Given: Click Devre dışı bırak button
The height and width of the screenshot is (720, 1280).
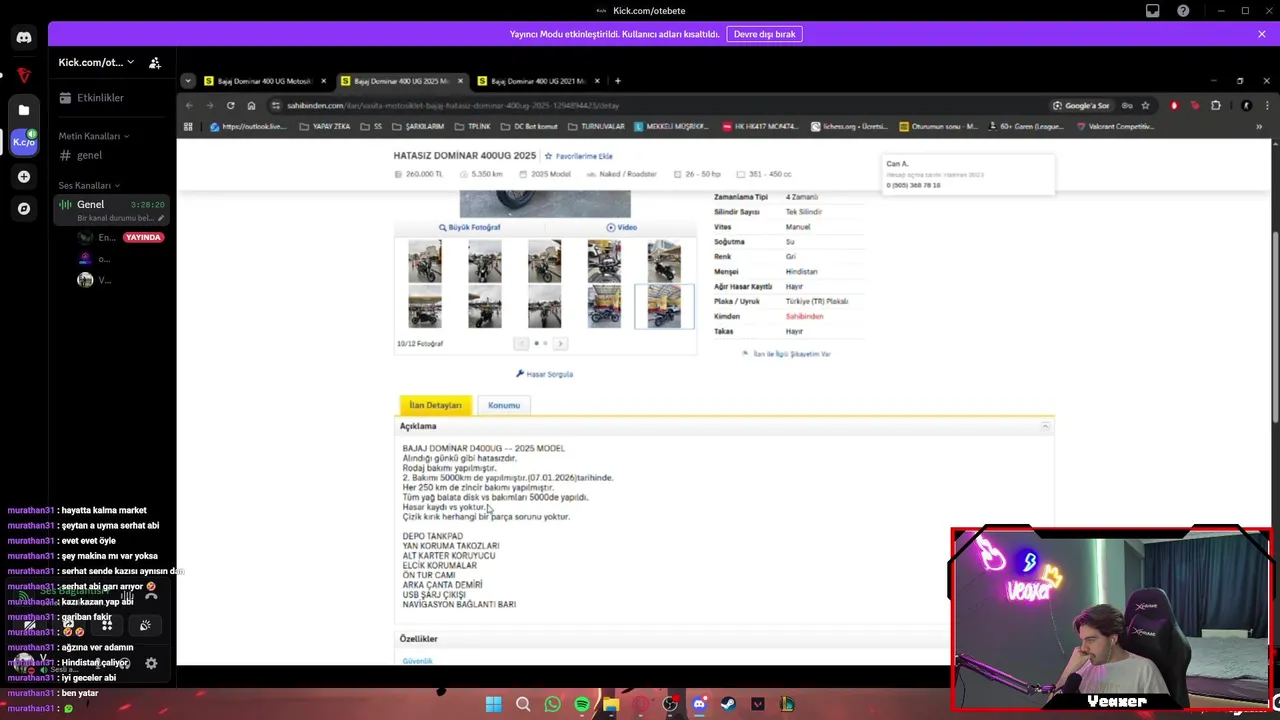Looking at the screenshot, I should pyautogui.click(x=765, y=34).
